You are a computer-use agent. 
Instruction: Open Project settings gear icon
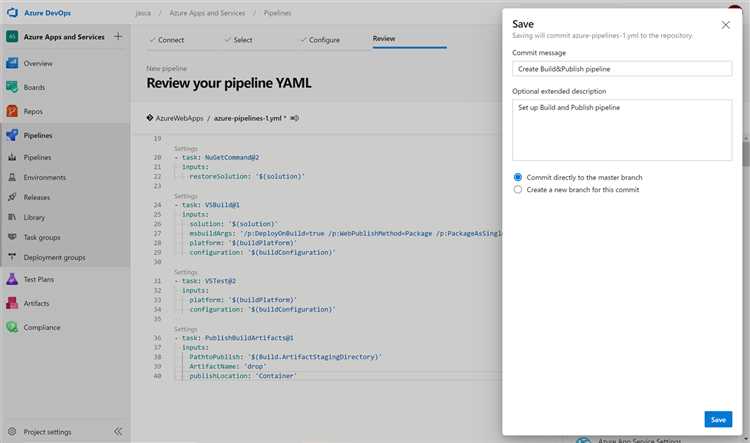[12, 432]
